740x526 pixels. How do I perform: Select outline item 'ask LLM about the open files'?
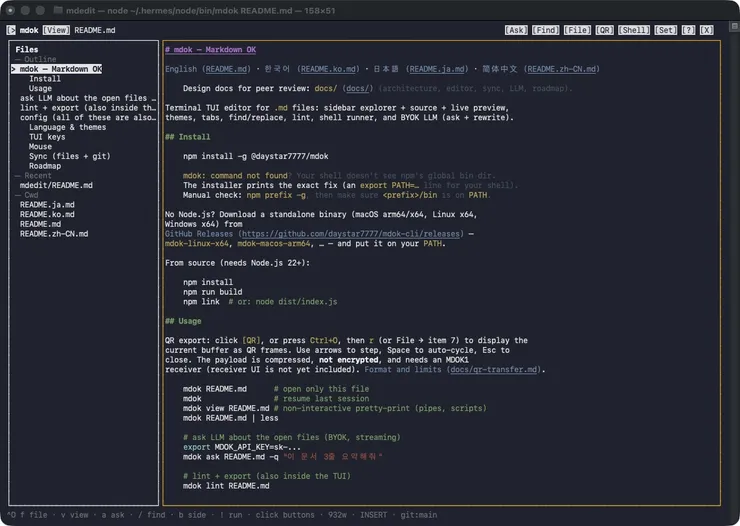88,98
